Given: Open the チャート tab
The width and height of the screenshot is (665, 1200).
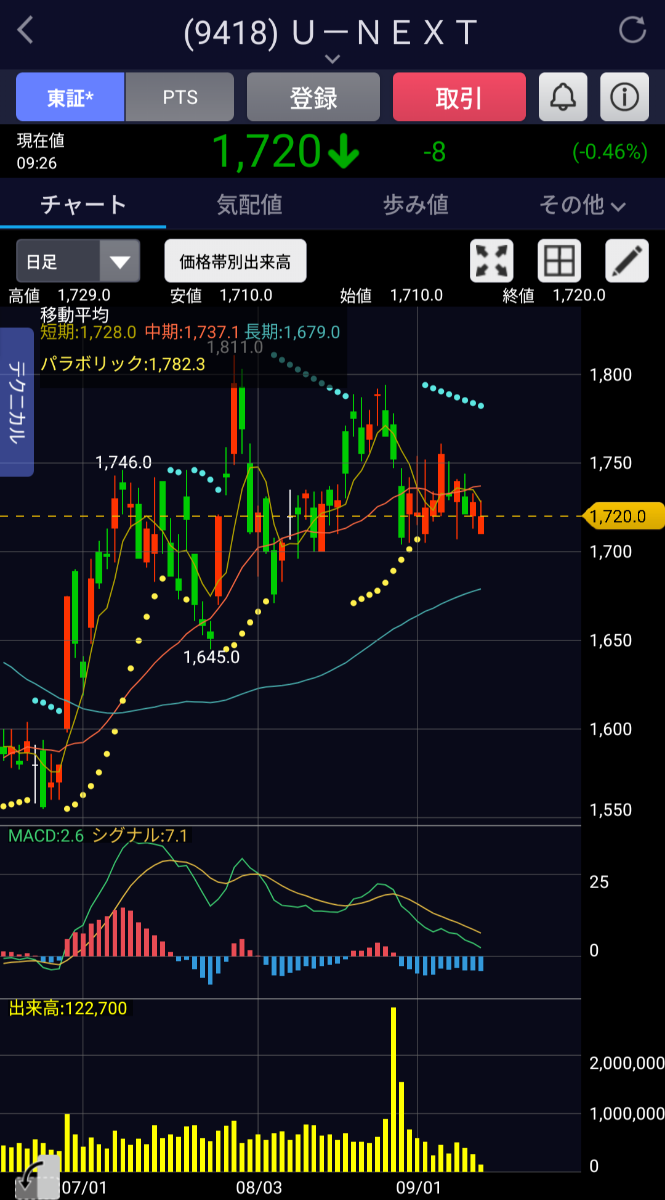Looking at the screenshot, I should point(83,205).
